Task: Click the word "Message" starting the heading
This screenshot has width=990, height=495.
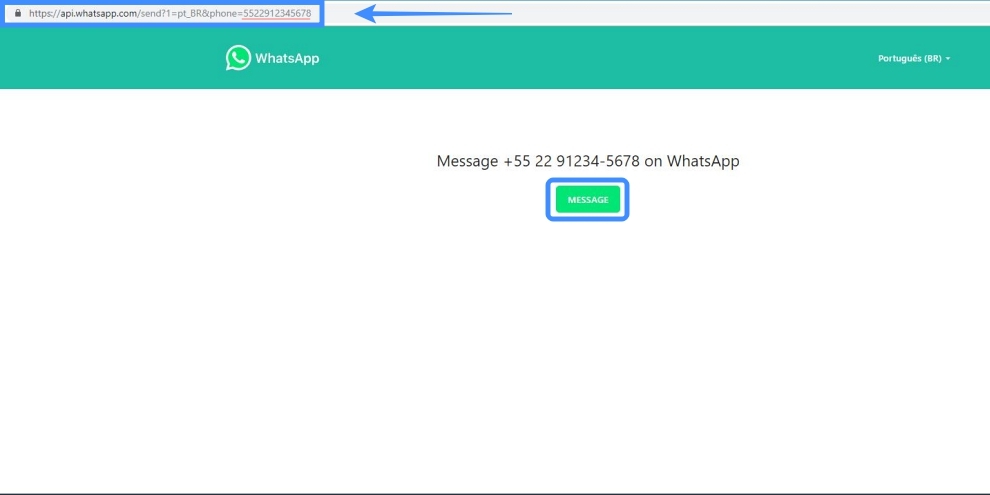Action: pyautogui.click(x=467, y=161)
